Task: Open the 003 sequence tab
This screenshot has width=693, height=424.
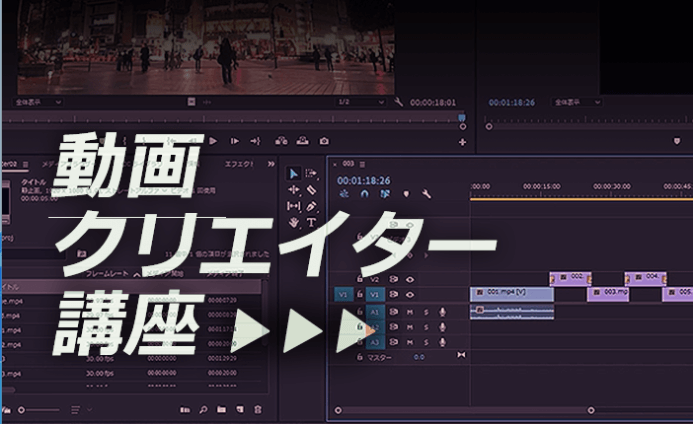Action: [348, 163]
